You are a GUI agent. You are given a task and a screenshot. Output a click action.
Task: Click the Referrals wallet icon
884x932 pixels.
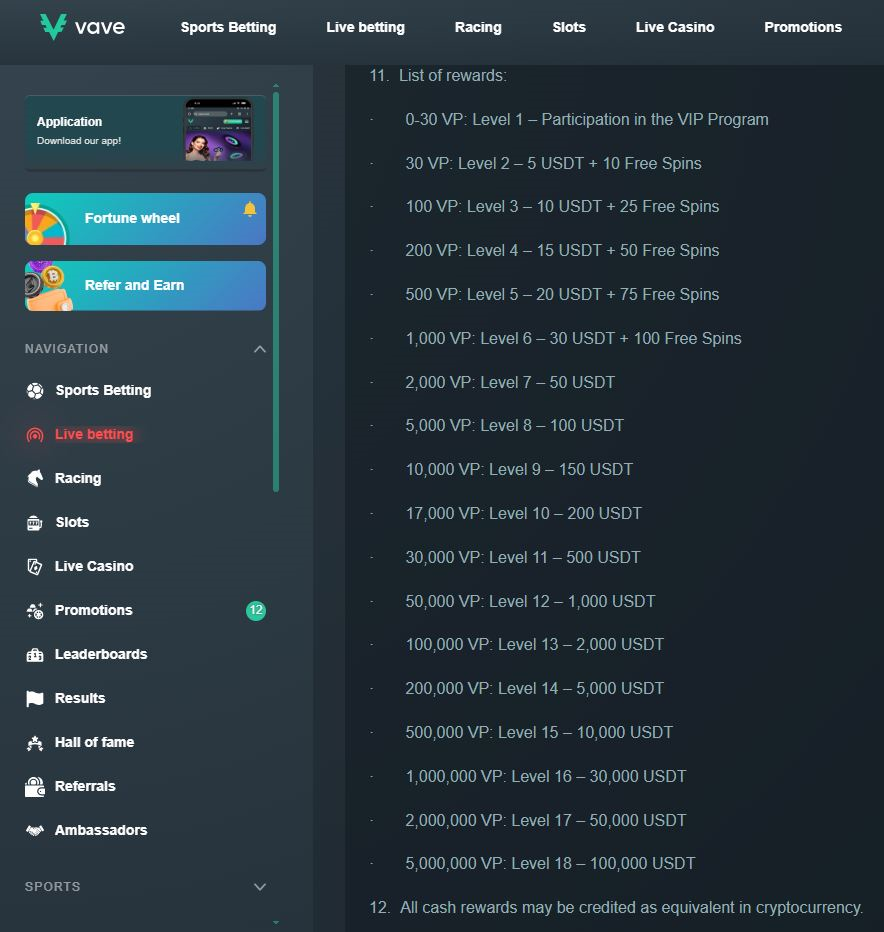pyautogui.click(x=35, y=787)
